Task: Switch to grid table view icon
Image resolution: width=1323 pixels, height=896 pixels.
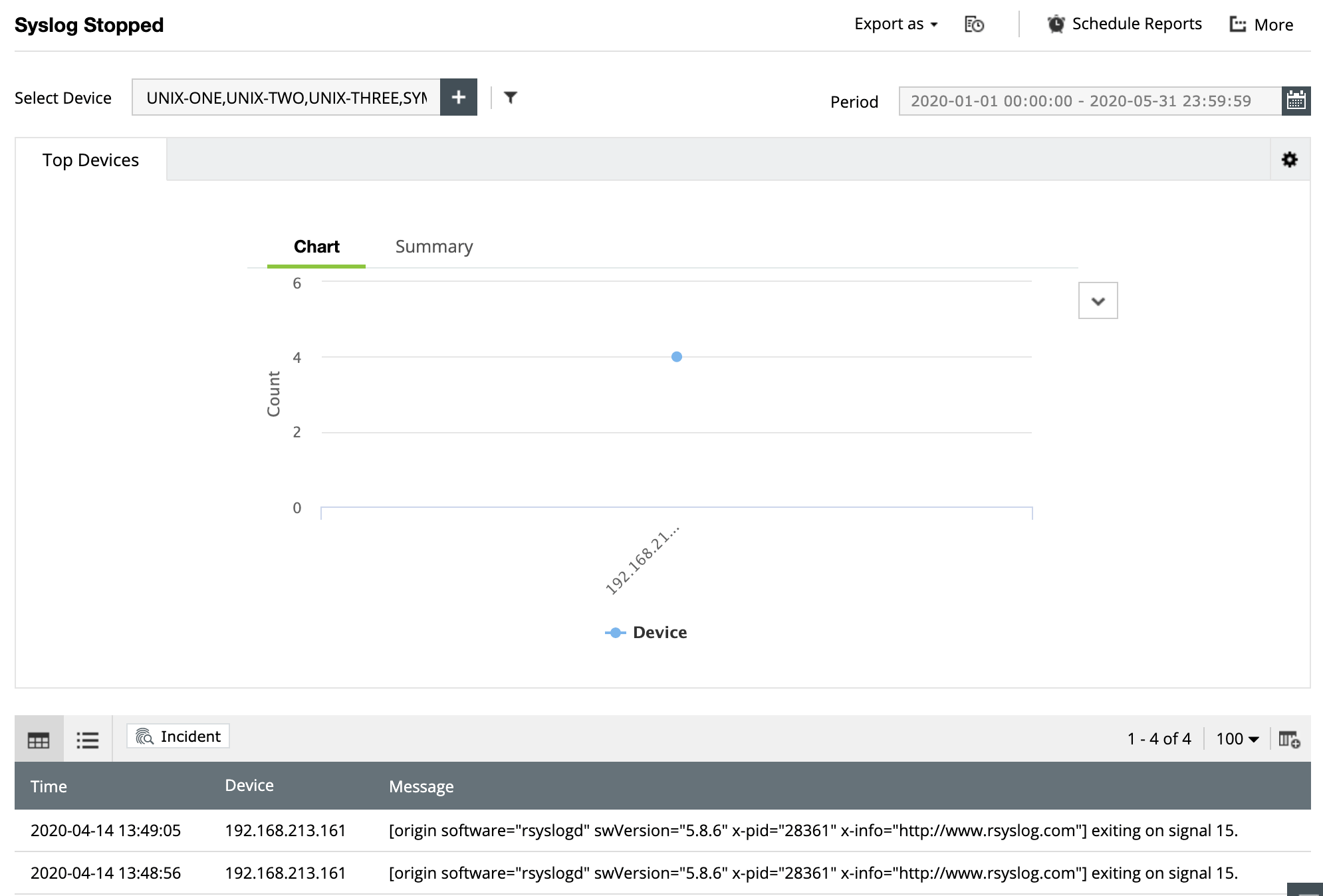Action: tap(39, 739)
